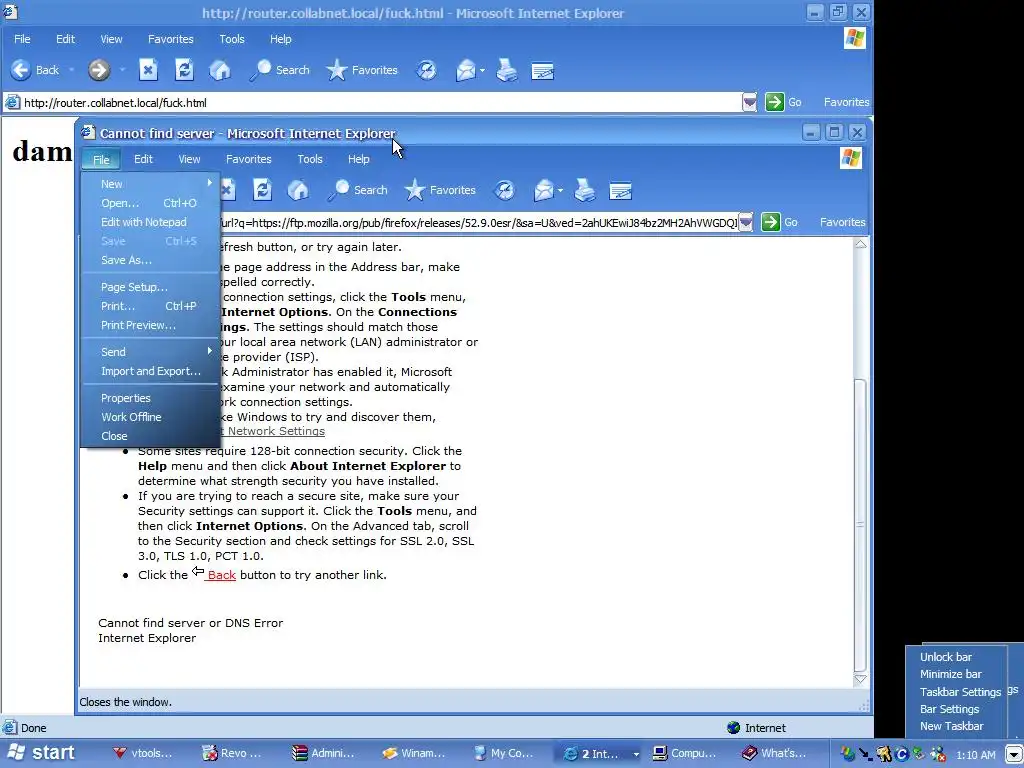Click Mail icon in Cannot find server toolbar
The image size is (1024, 768).
tap(543, 190)
